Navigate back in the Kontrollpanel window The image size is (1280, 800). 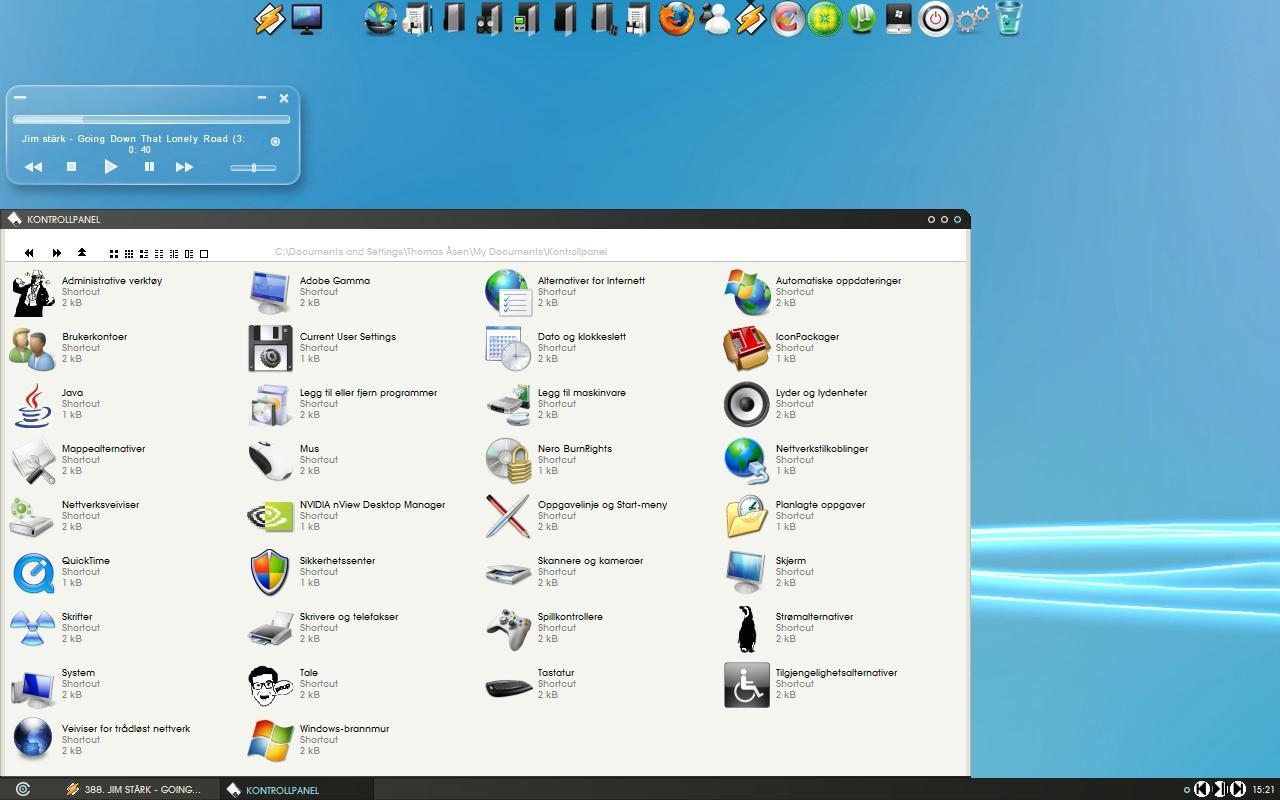29,253
